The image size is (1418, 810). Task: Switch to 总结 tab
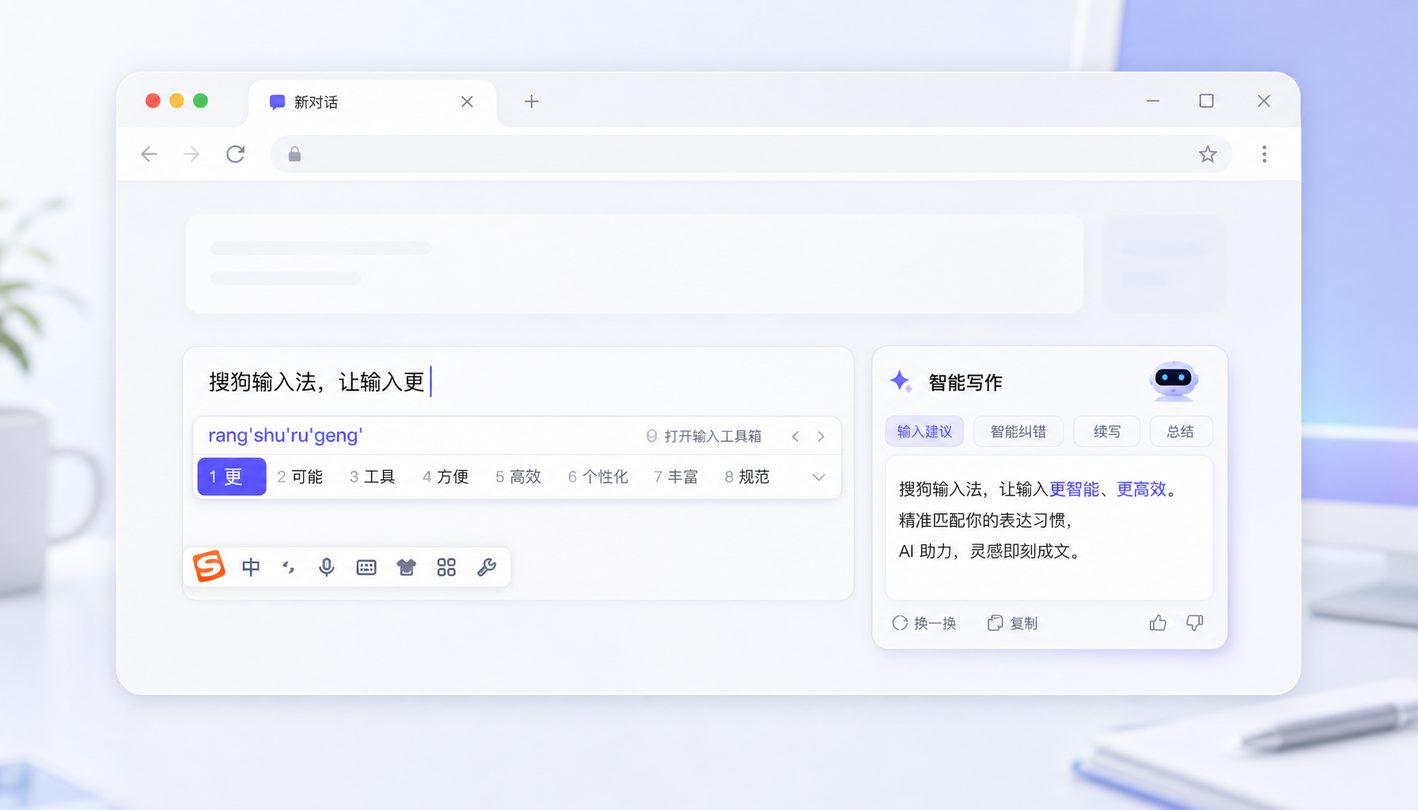[x=1180, y=431]
